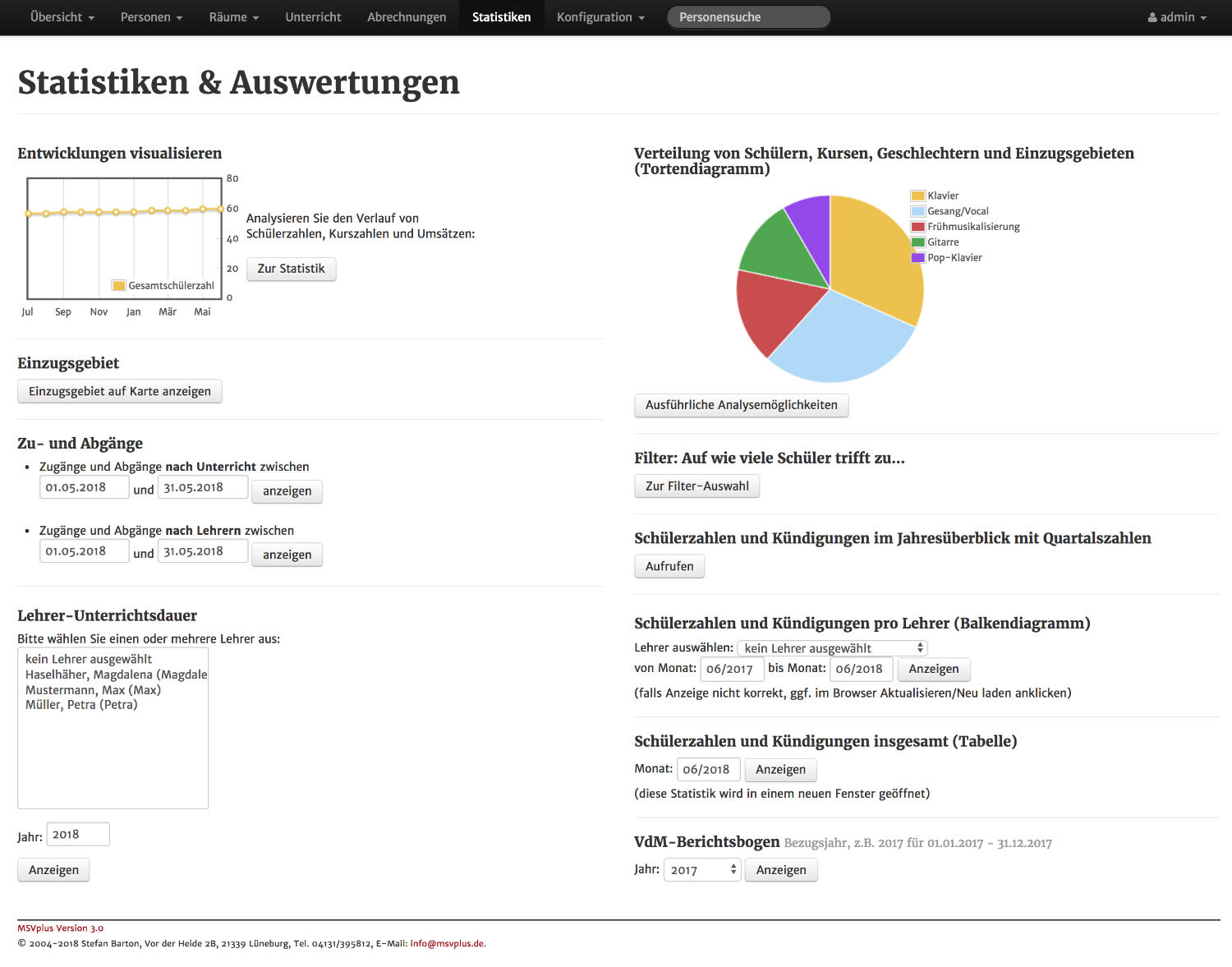Expand the Konfiguration menu
Image resolution: width=1232 pixels, height=967 pixels.
(x=600, y=17)
